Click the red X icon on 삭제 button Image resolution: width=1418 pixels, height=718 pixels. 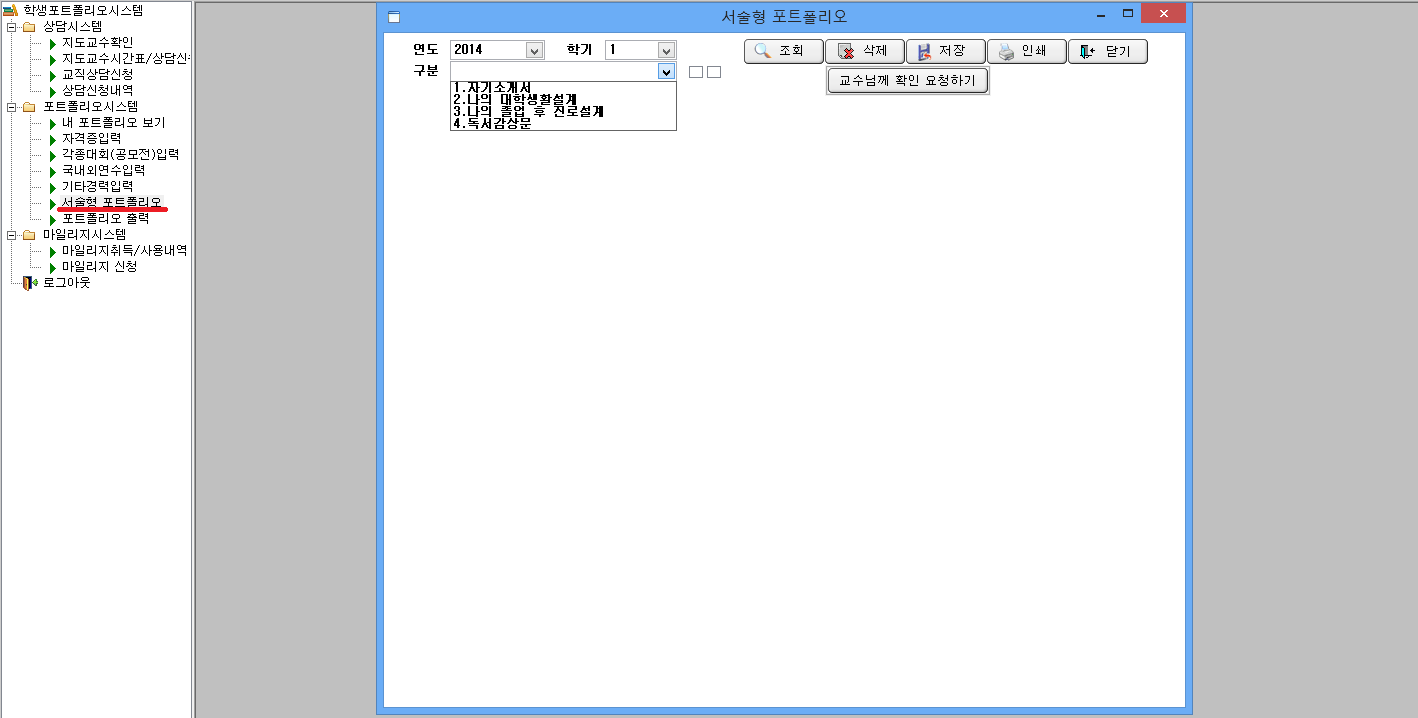846,52
